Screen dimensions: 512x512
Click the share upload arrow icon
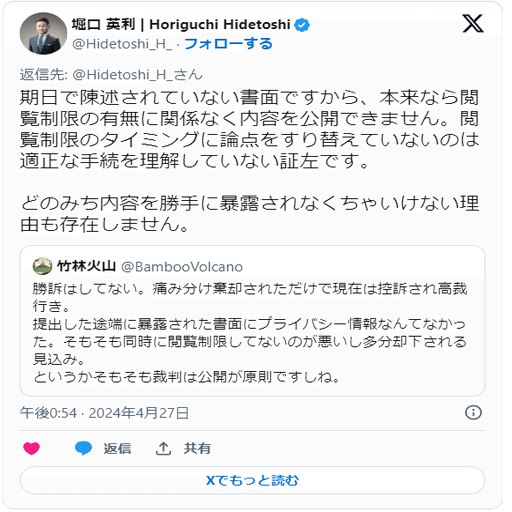(163, 448)
